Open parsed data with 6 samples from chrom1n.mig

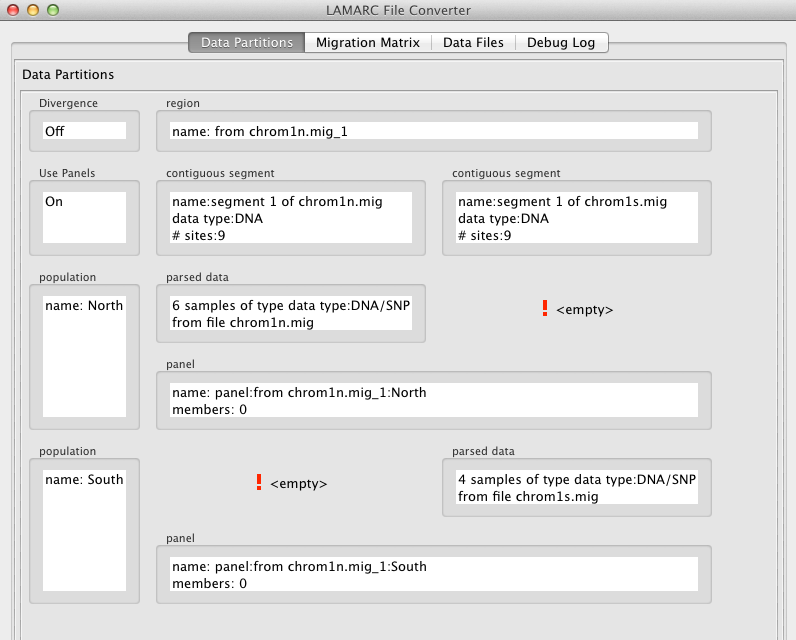(x=291, y=313)
